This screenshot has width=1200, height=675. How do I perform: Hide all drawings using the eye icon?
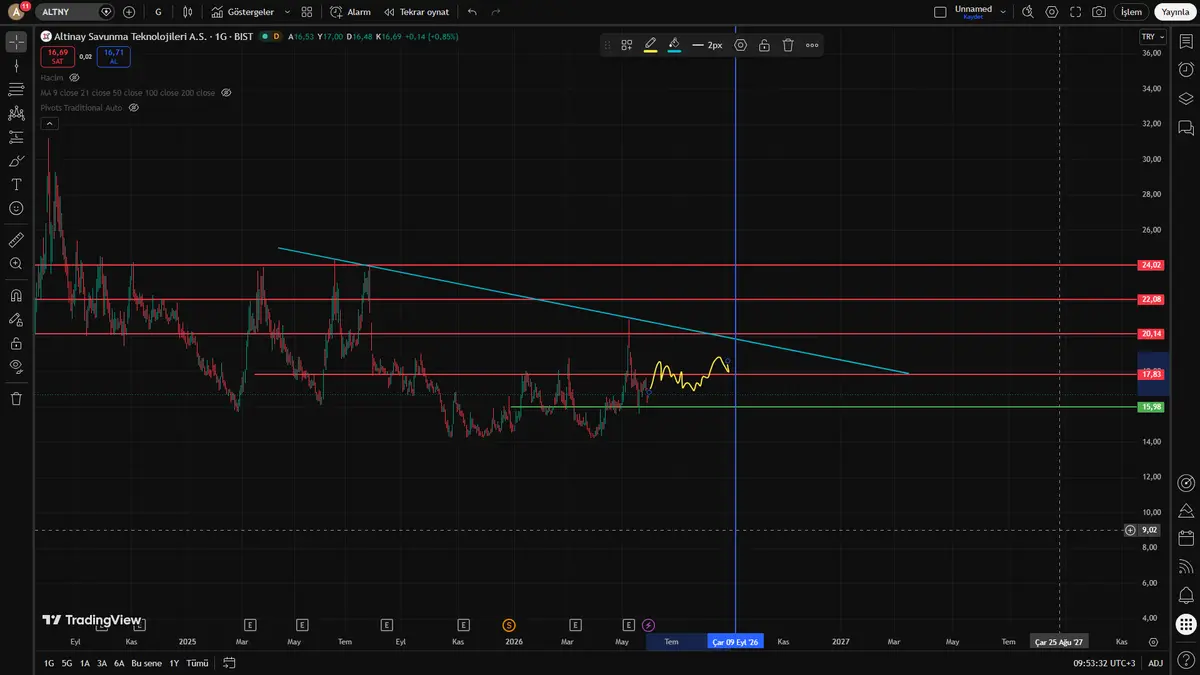click(x=16, y=366)
